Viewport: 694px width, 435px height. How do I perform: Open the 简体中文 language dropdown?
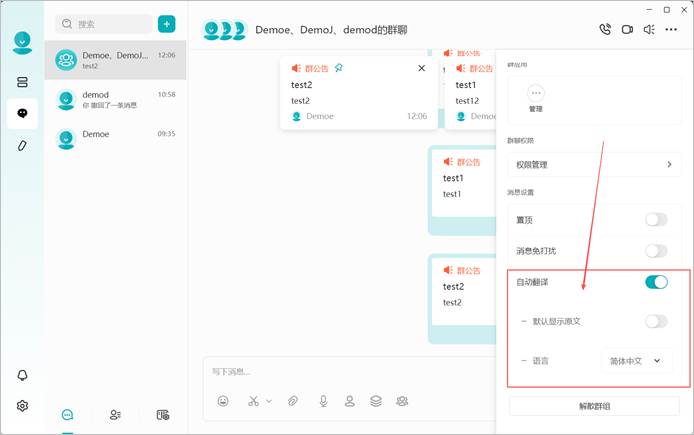[x=636, y=361]
